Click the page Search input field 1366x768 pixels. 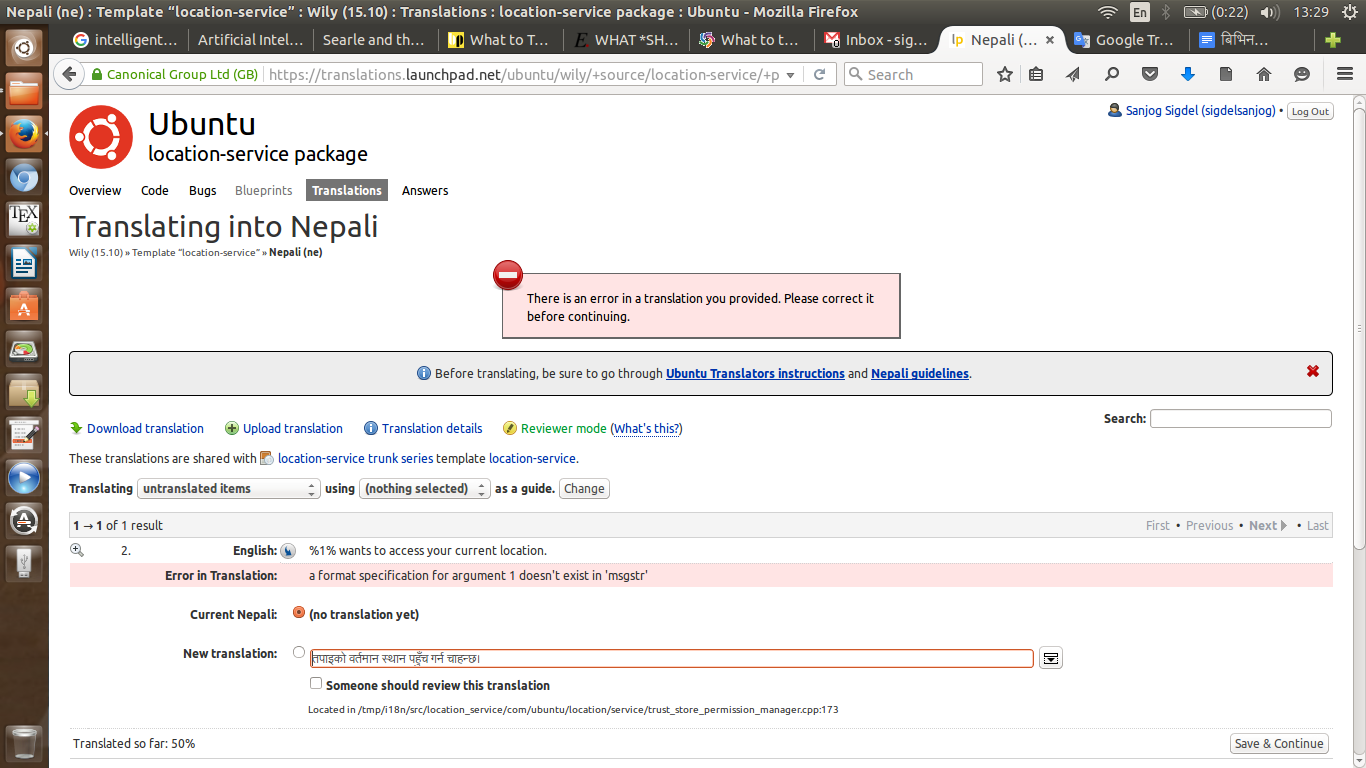[x=1240, y=419]
